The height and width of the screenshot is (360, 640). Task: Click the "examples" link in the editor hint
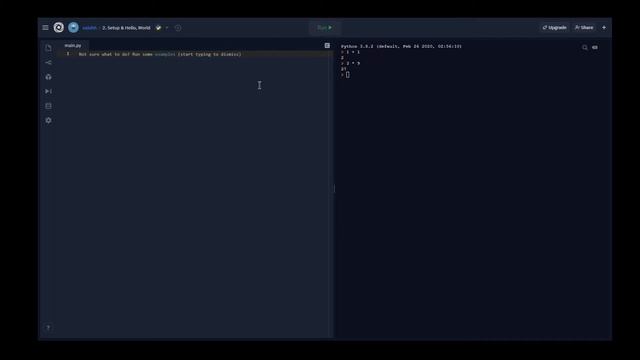click(165, 54)
